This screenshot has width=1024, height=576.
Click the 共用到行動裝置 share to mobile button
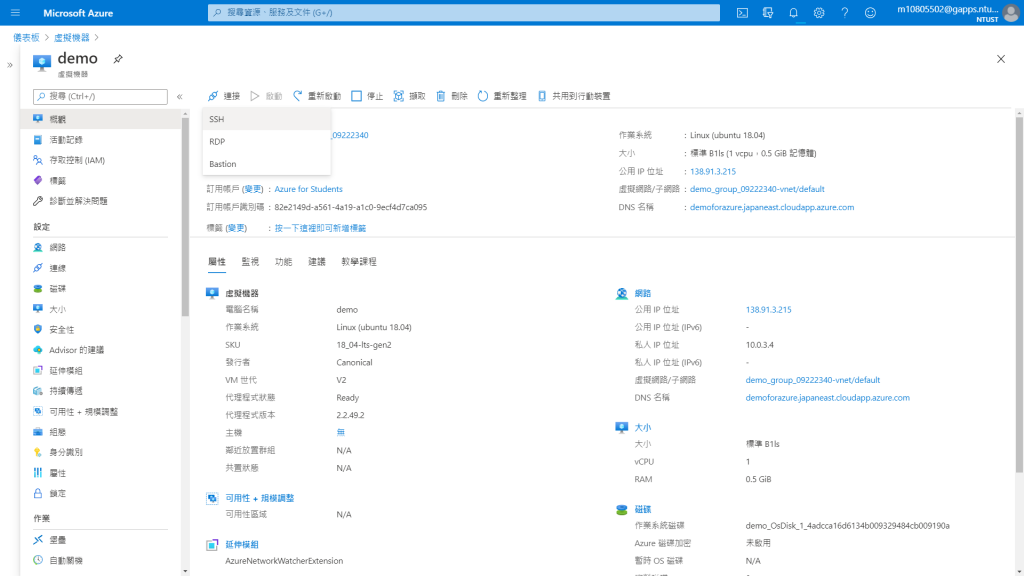coord(574,96)
